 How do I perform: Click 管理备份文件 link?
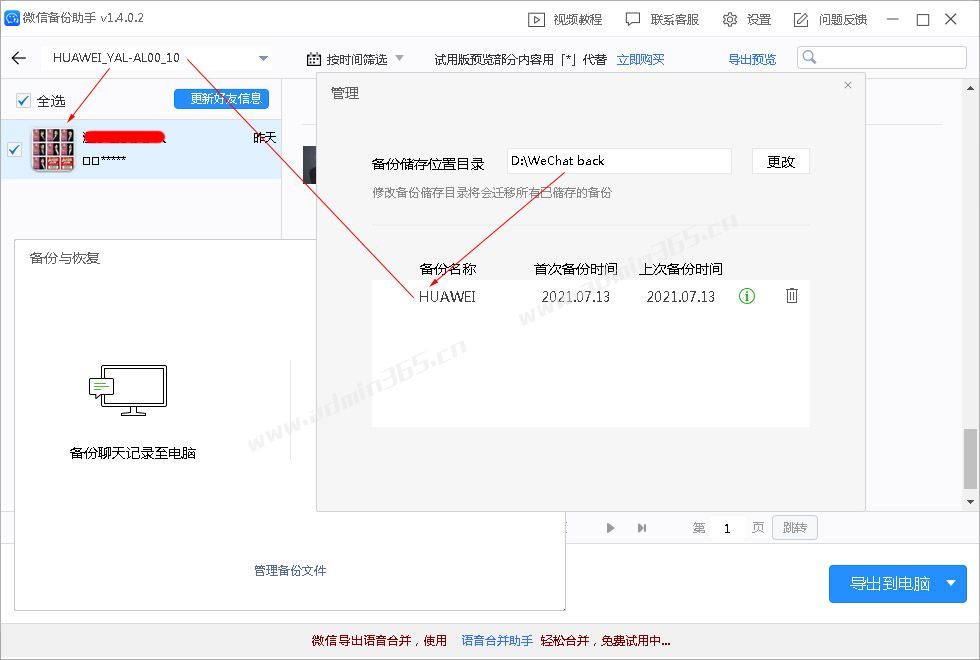pyautogui.click(x=290, y=571)
